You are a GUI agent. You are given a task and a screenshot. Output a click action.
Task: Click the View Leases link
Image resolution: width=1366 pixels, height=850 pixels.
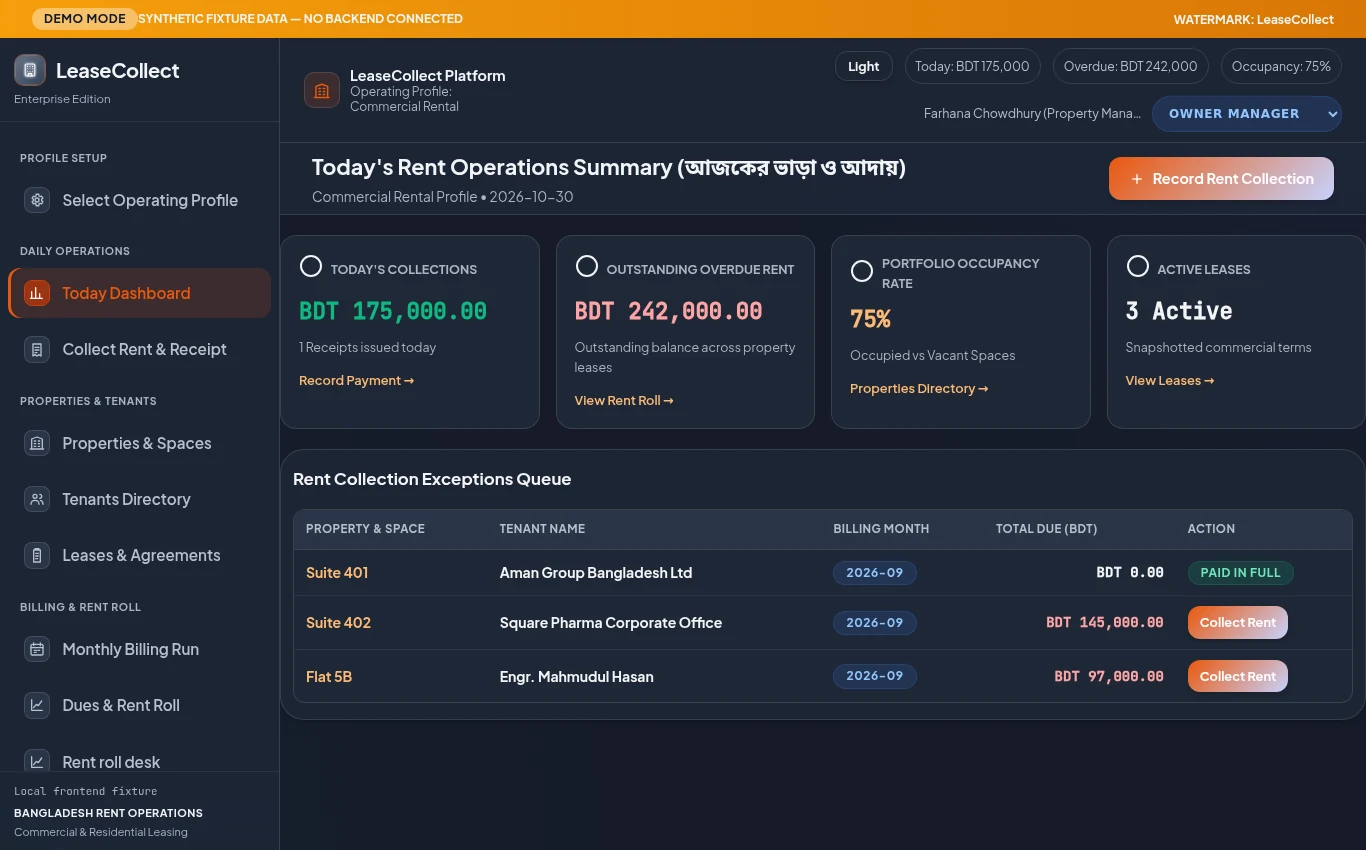click(1170, 380)
